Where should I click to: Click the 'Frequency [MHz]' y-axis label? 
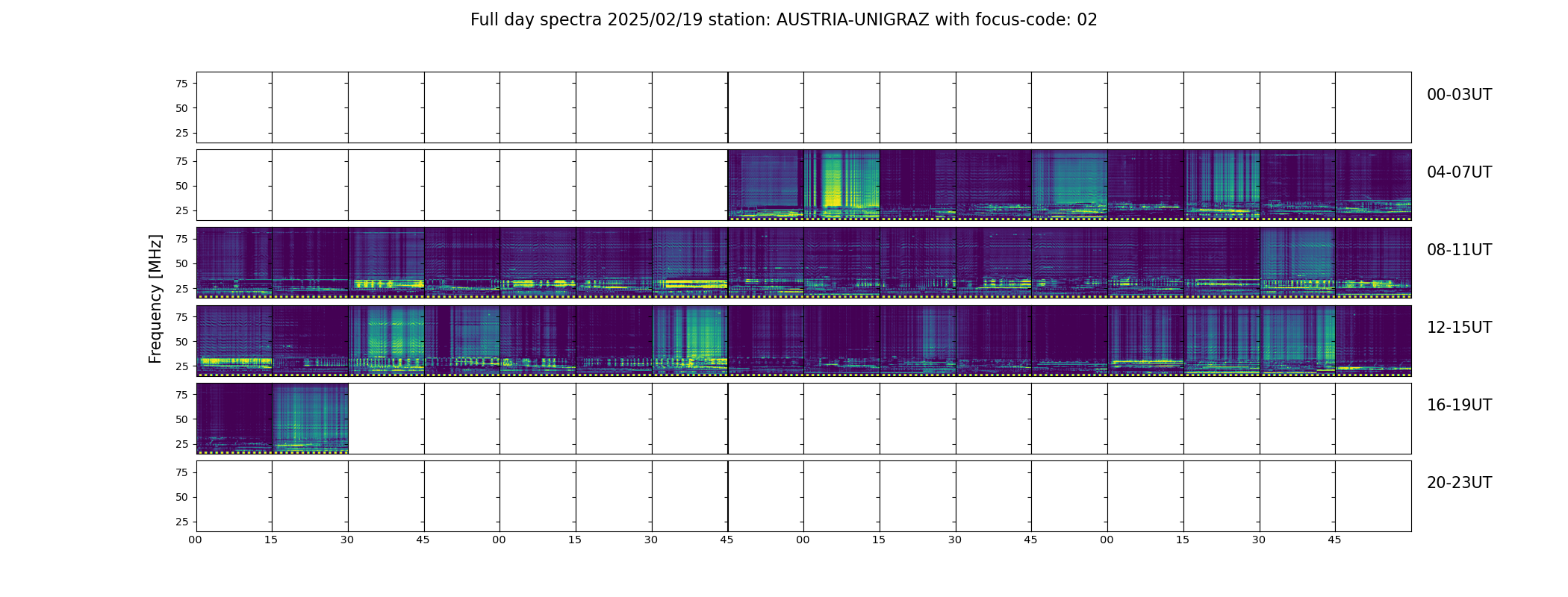tap(155, 298)
